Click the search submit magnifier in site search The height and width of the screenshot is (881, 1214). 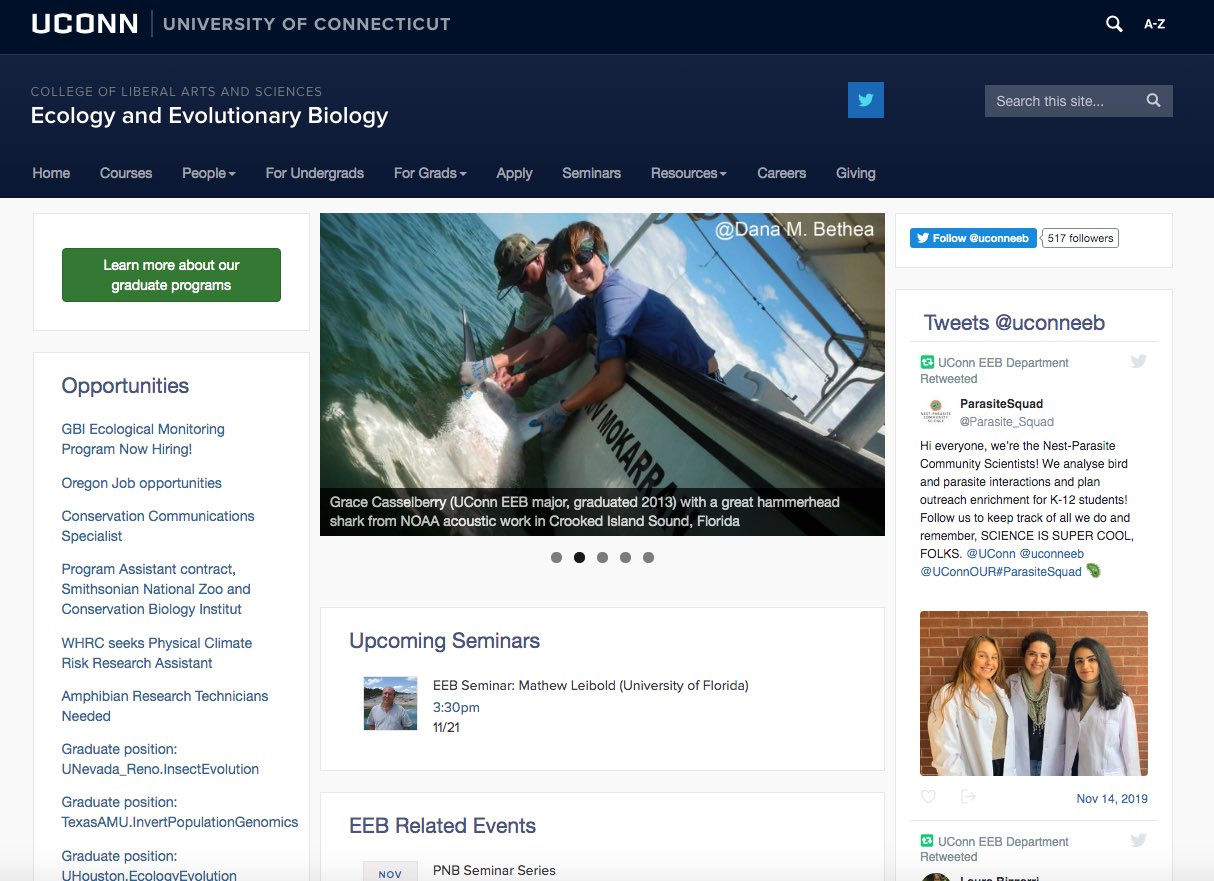tap(1153, 101)
